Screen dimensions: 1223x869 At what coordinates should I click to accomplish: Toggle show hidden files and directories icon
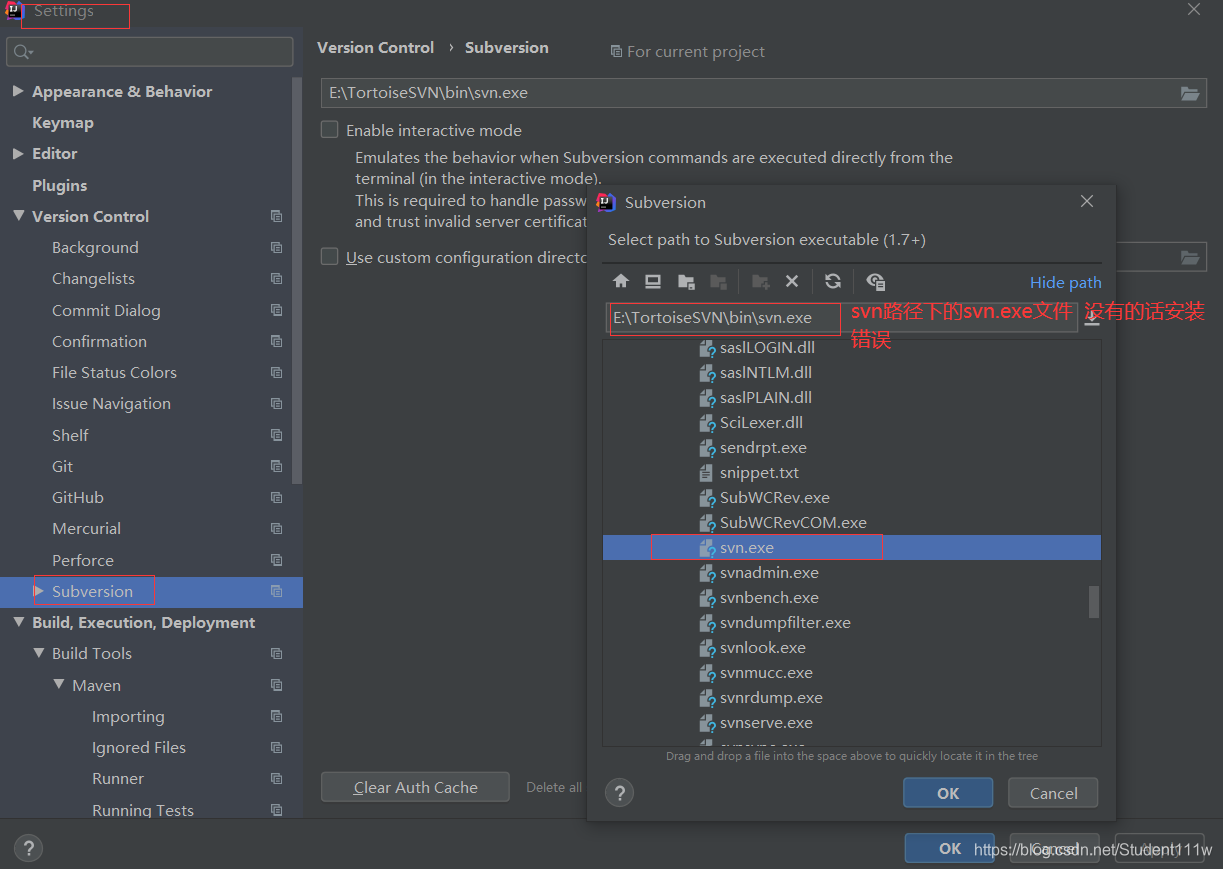[x=876, y=282]
